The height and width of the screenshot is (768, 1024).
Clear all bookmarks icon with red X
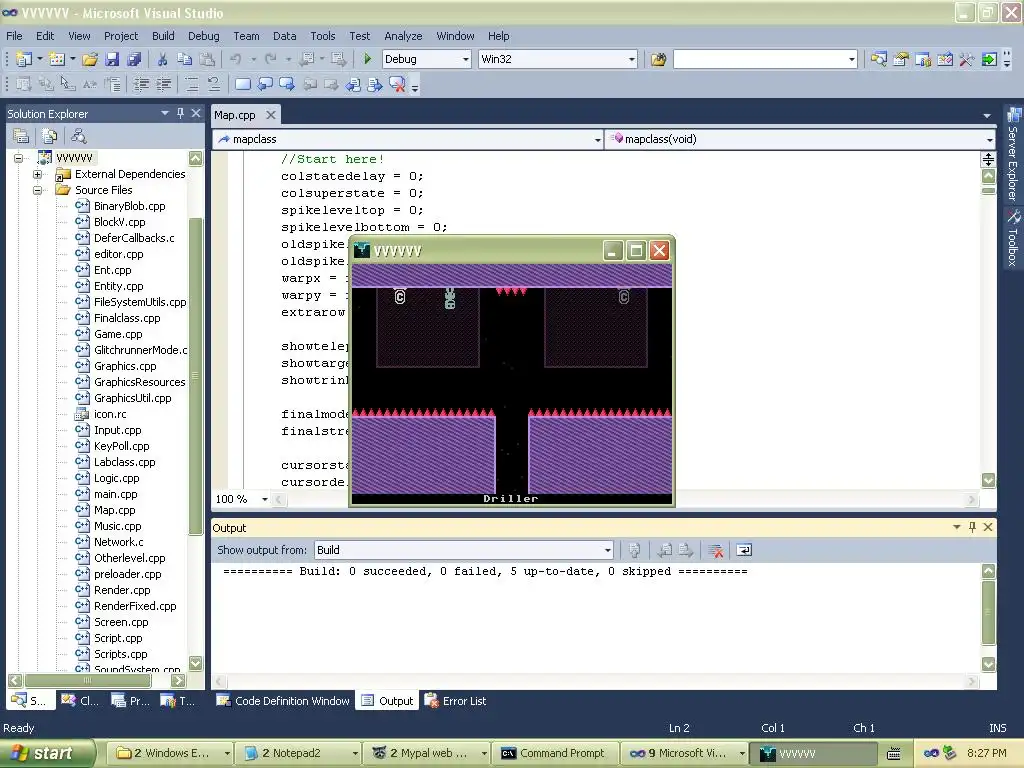397,84
